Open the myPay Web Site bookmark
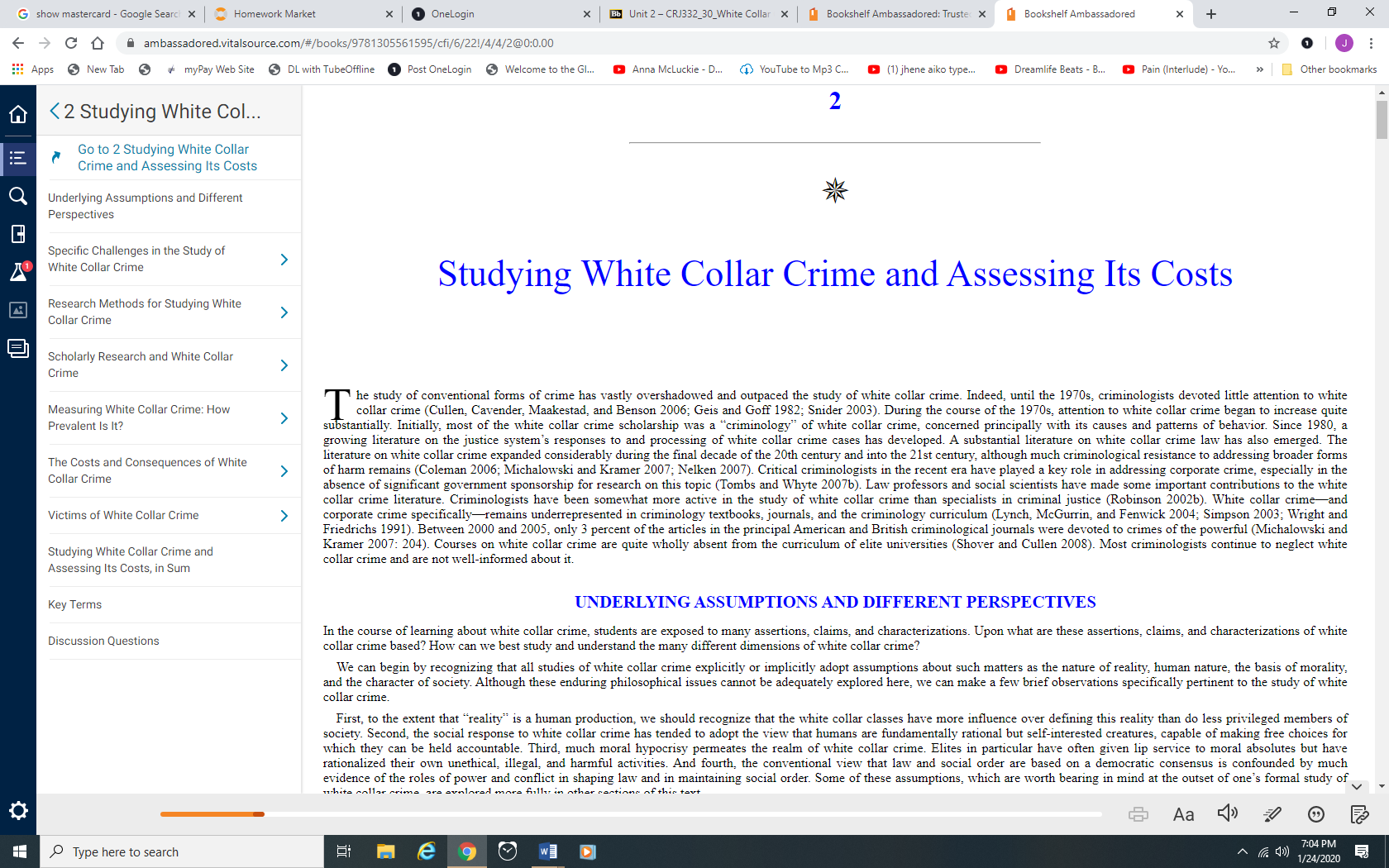The height and width of the screenshot is (868, 1389). (210, 69)
